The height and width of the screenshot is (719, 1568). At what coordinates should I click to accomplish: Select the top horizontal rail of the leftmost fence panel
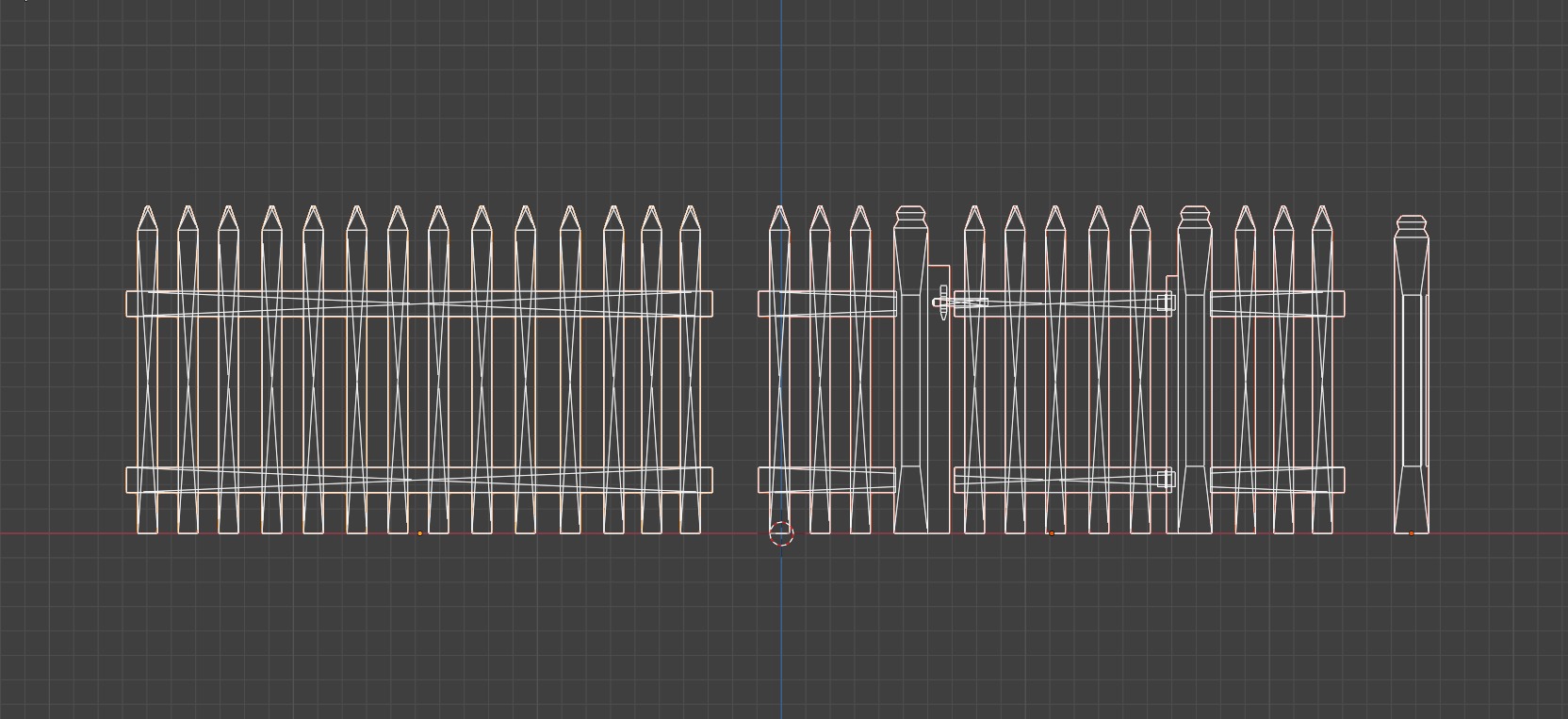[x=419, y=303]
